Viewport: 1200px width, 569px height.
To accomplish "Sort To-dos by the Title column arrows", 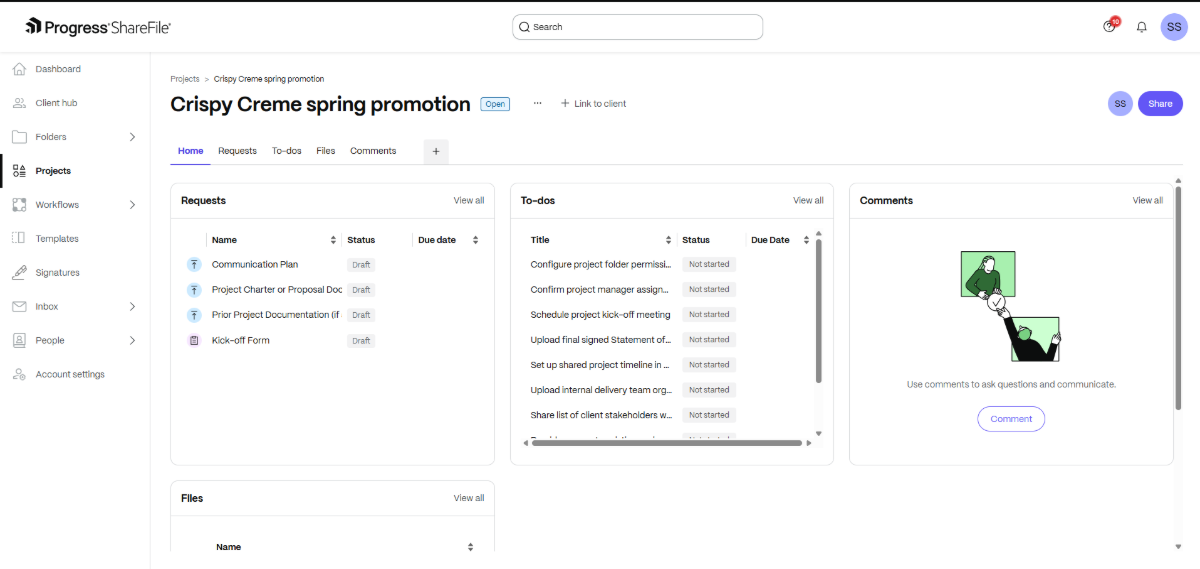I will 668,240.
